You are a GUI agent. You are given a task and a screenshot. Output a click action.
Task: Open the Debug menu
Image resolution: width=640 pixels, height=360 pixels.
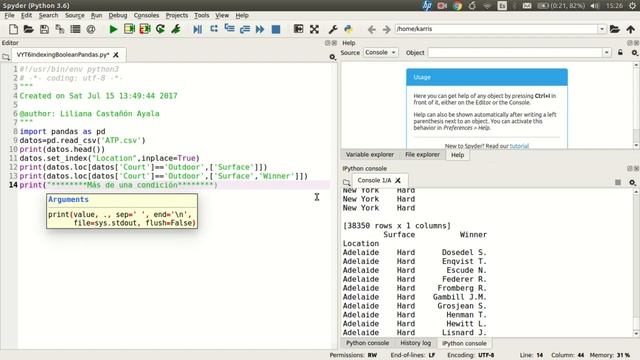[118, 16]
